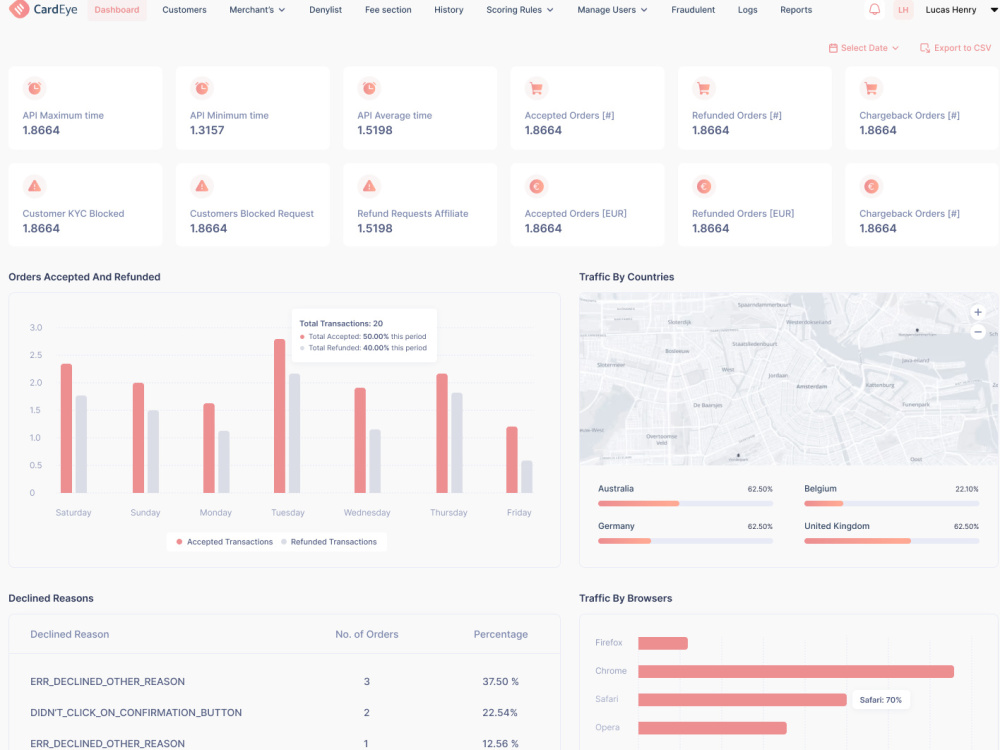
Task: Click the Customer KYC Blocked warning icon
Action: tap(34, 186)
